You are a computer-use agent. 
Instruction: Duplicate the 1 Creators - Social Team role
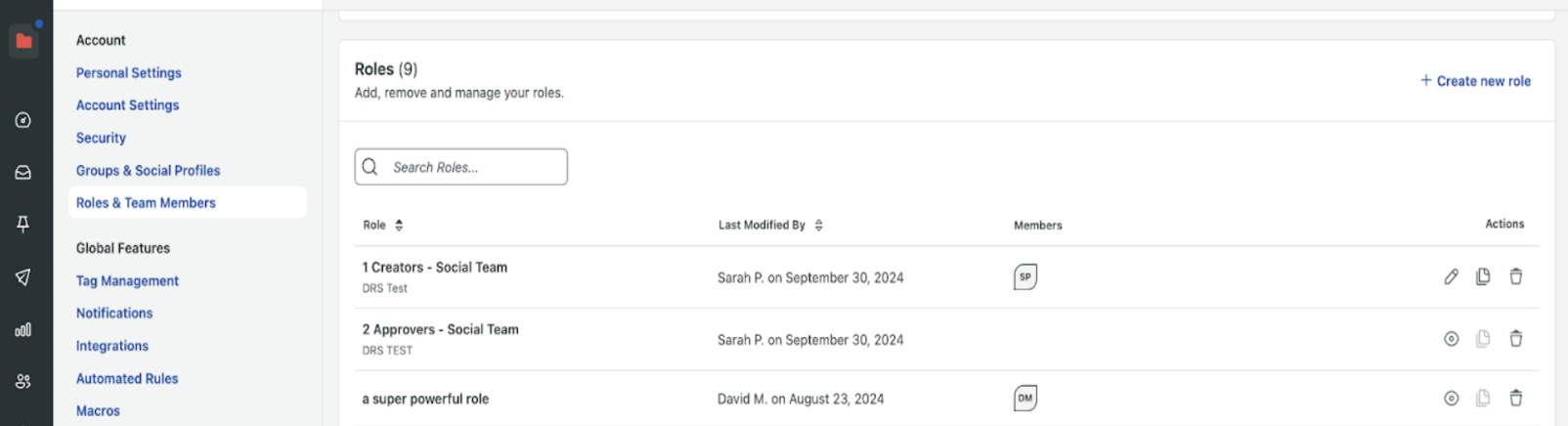pyautogui.click(x=1483, y=277)
